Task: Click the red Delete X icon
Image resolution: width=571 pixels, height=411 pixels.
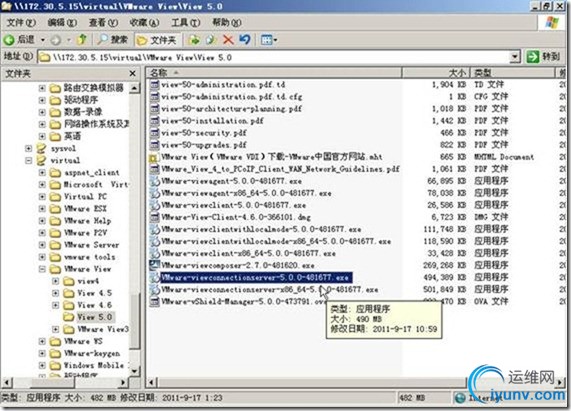Action: [x=228, y=40]
